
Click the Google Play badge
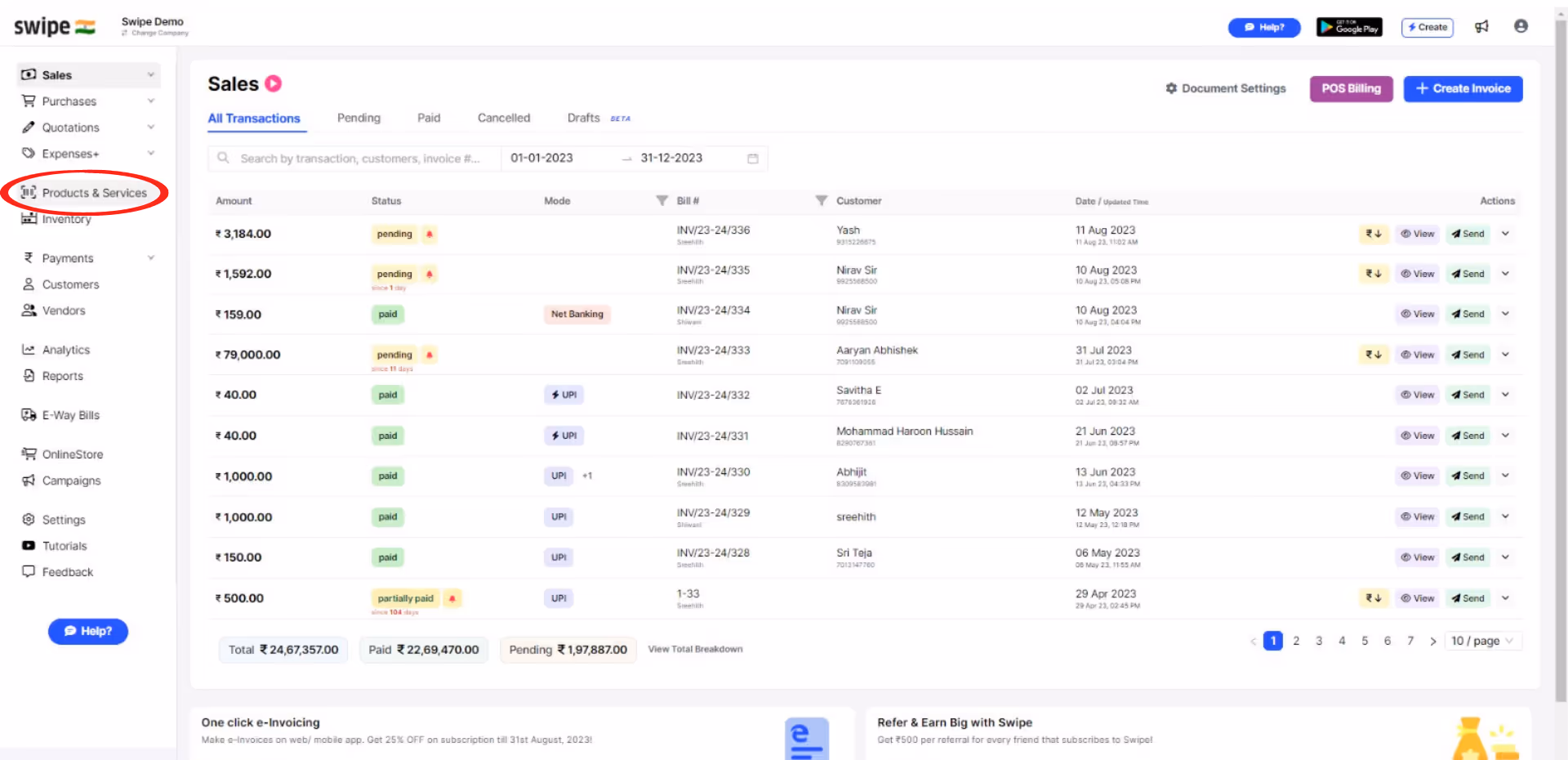coord(1349,27)
